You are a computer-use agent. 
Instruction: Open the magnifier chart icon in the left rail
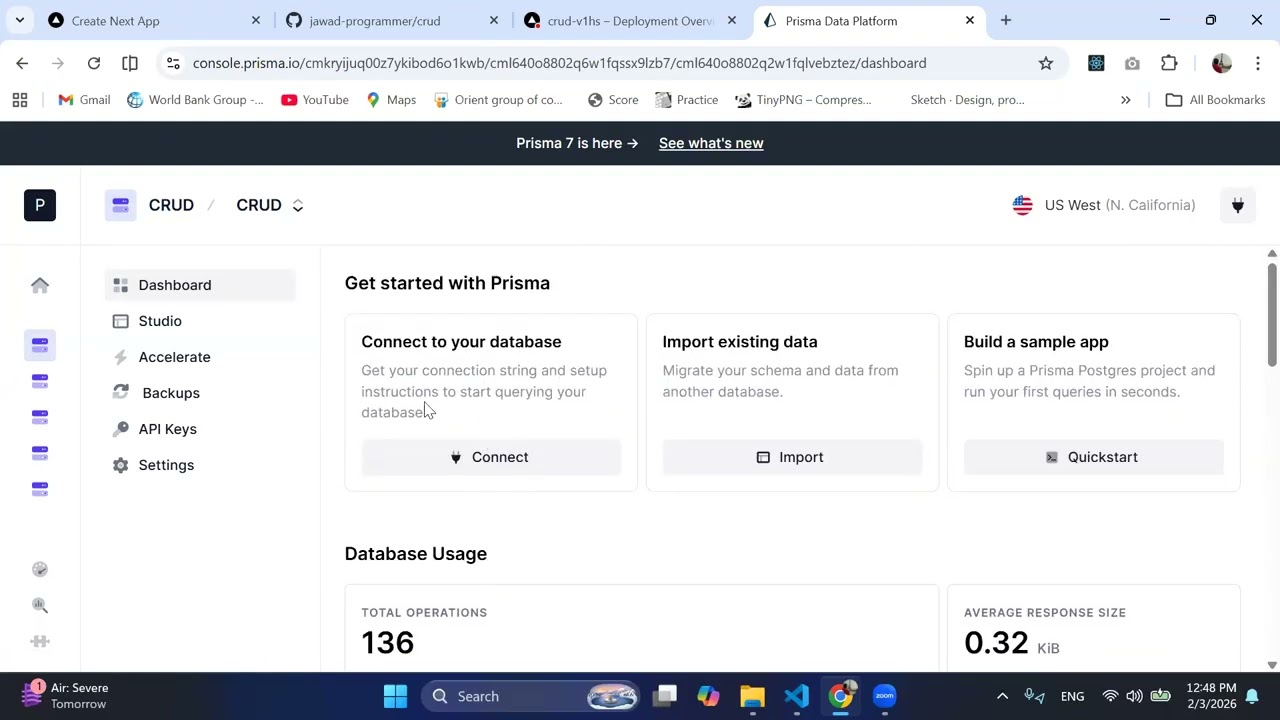pos(40,605)
